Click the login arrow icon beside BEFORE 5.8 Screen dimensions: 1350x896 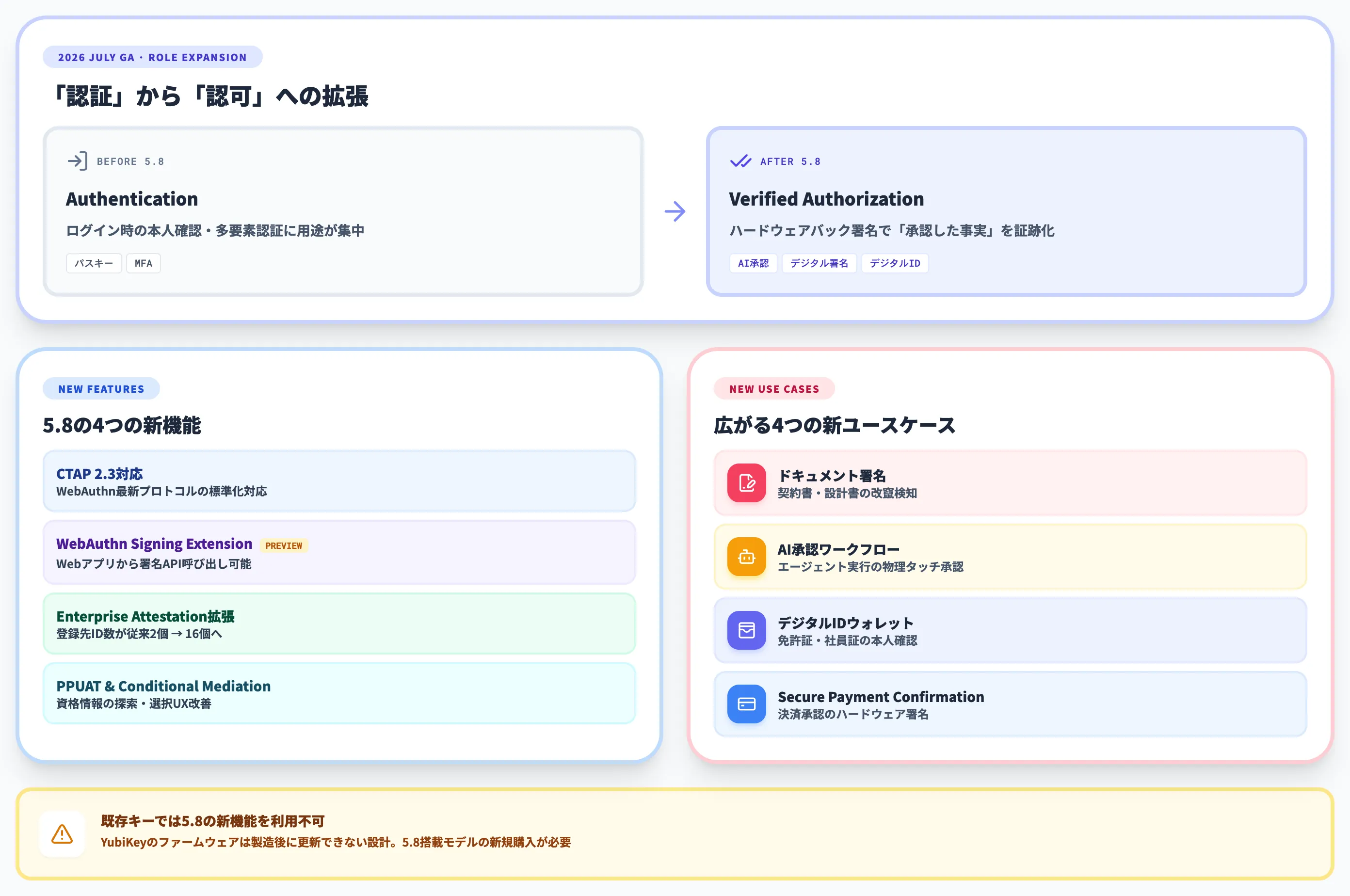(77, 161)
